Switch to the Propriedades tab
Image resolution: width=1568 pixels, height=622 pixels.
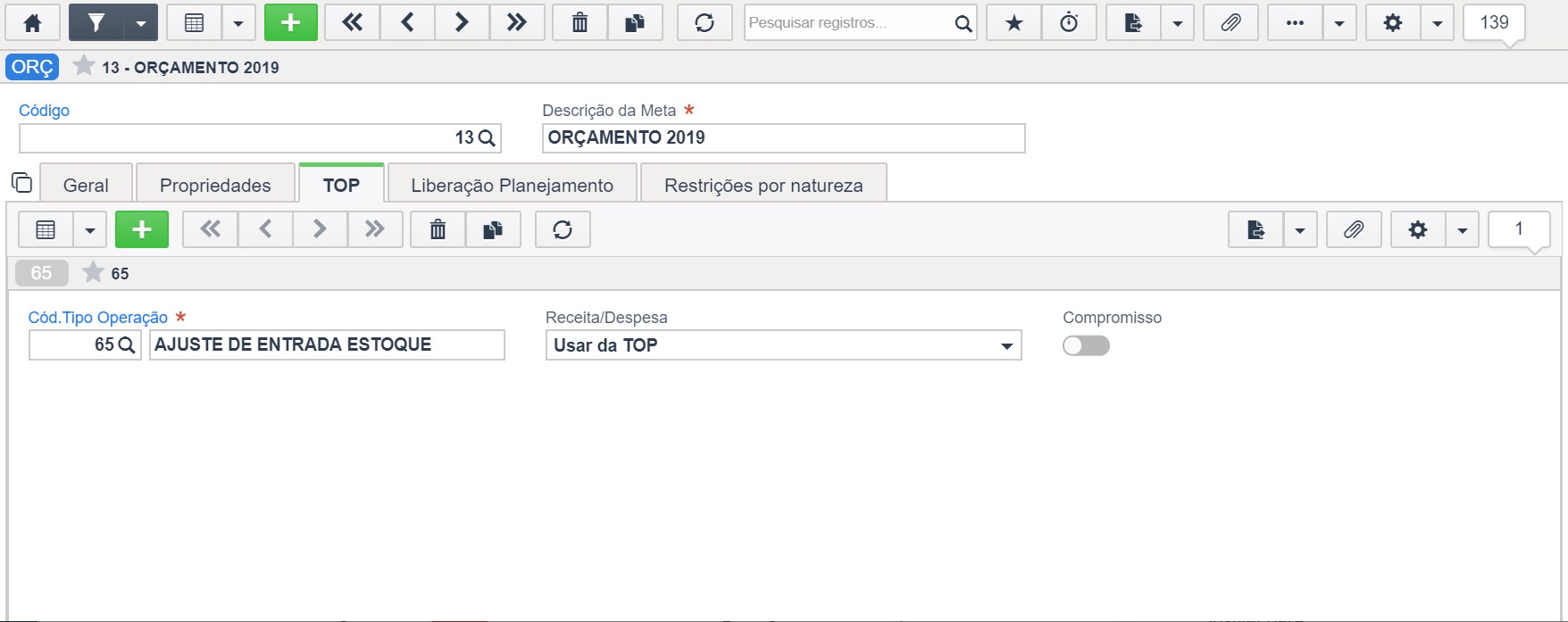click(215, 185)
